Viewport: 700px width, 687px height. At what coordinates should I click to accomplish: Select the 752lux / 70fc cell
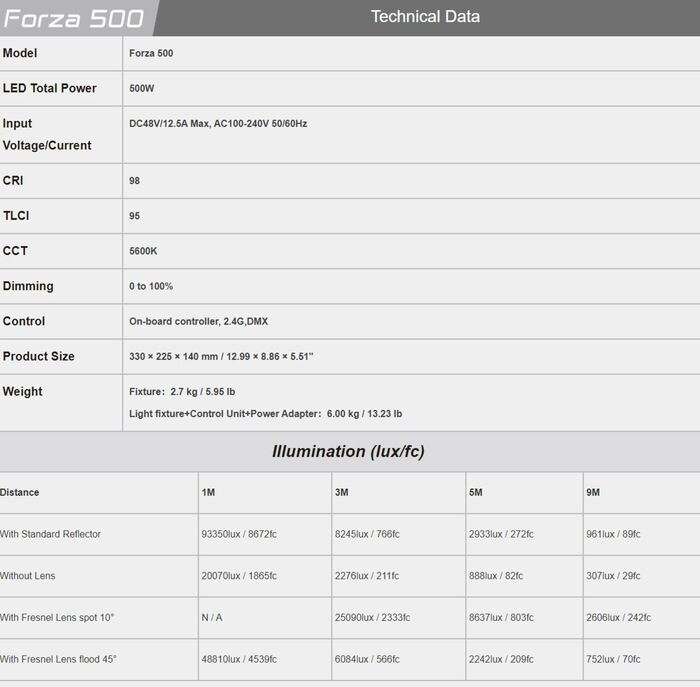(x=613, y=659)
